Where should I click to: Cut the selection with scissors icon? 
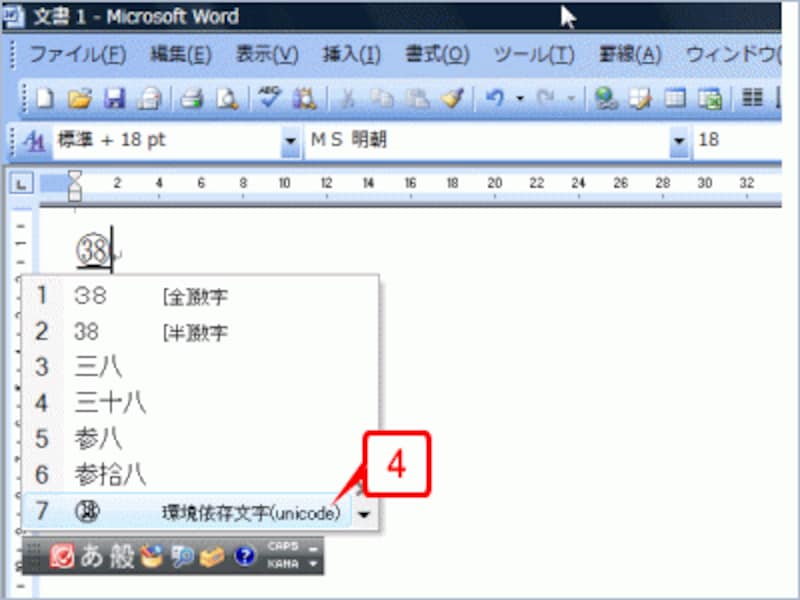click(347, 98)
